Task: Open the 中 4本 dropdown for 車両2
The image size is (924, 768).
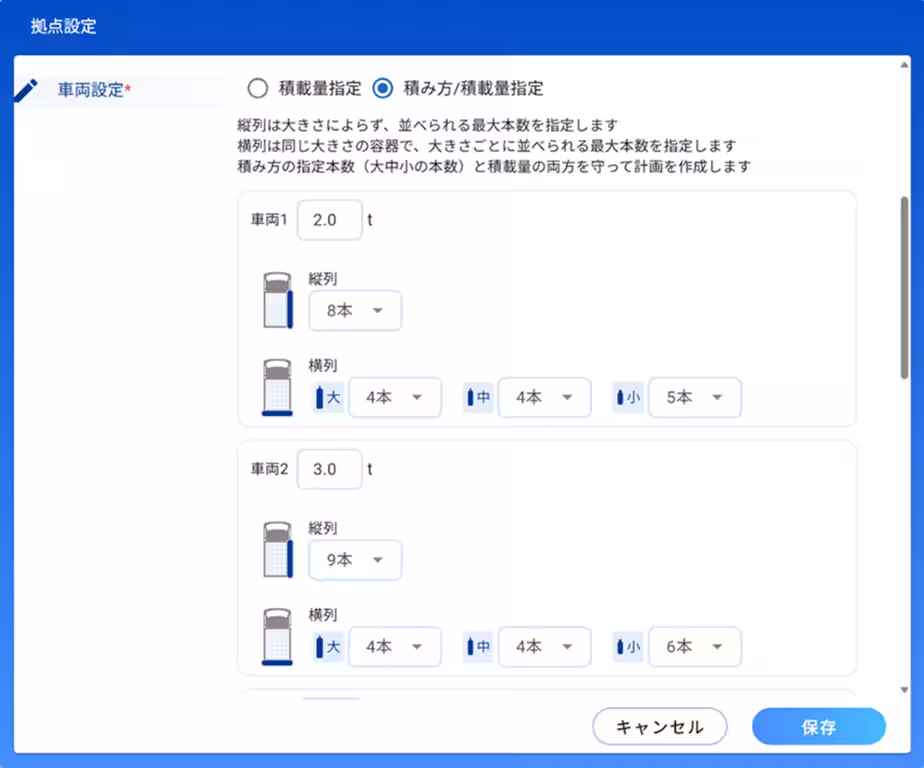Action: point(544,646)
